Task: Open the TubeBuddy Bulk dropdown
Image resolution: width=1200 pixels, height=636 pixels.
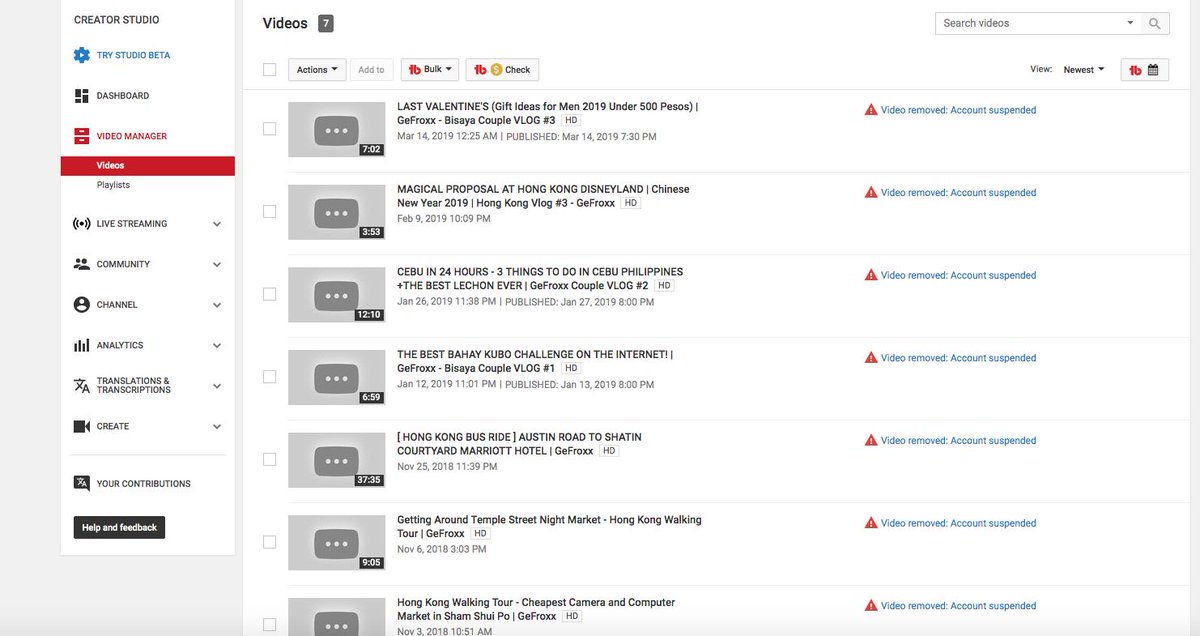Action: 430,70
